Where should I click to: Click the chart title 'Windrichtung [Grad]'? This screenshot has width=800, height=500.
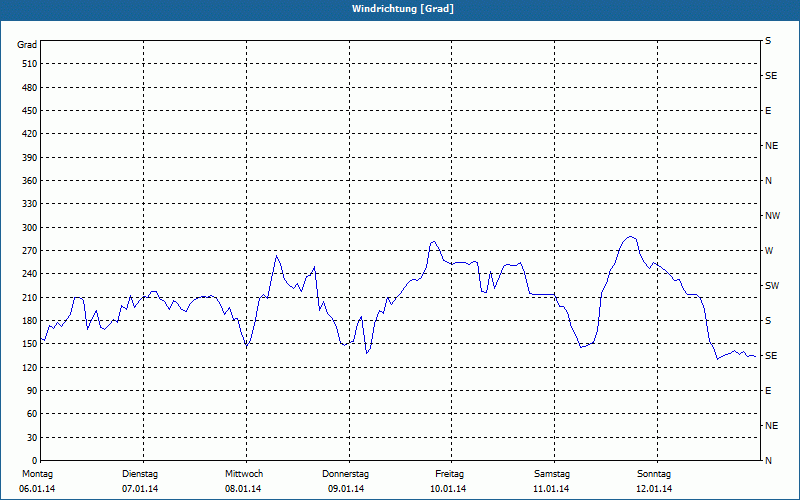pyautogui.click(x=403, y=9)
